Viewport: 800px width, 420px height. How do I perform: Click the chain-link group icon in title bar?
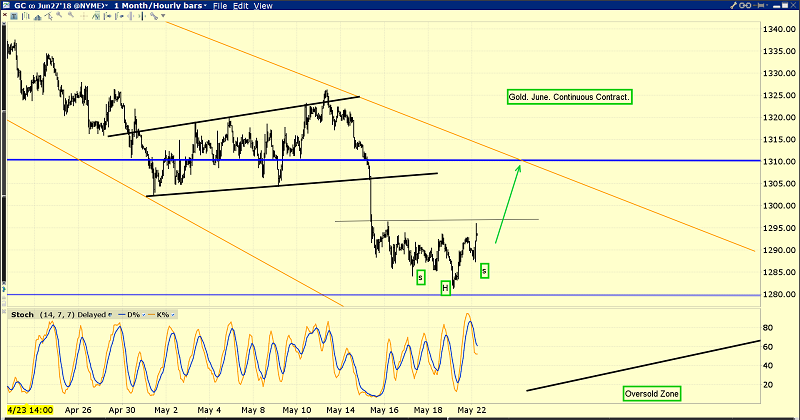[x=745, y=6]
